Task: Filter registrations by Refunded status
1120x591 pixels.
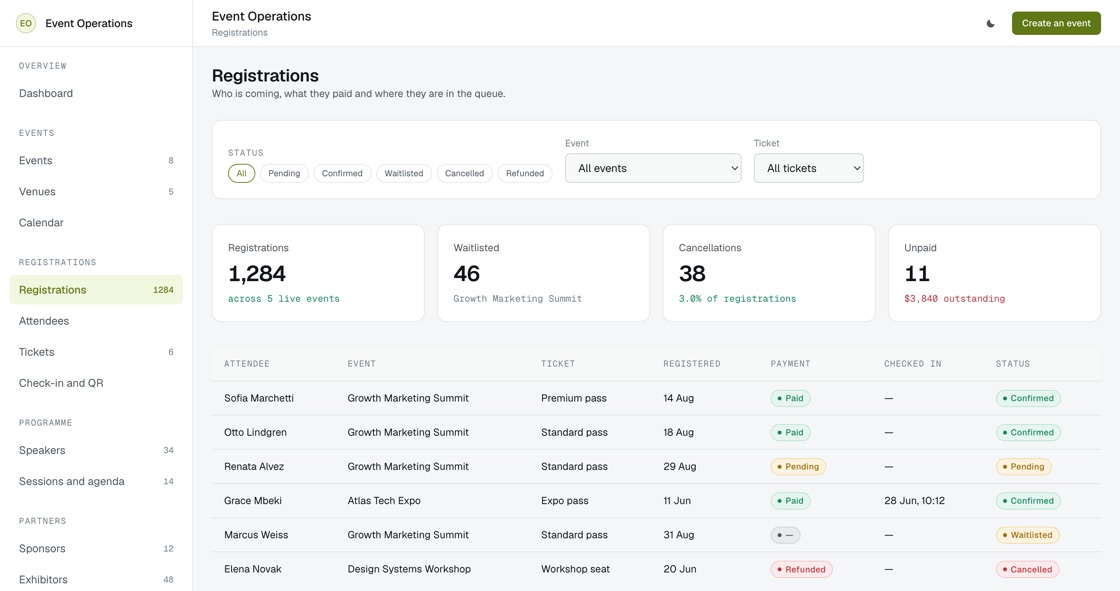Action: 525,174
